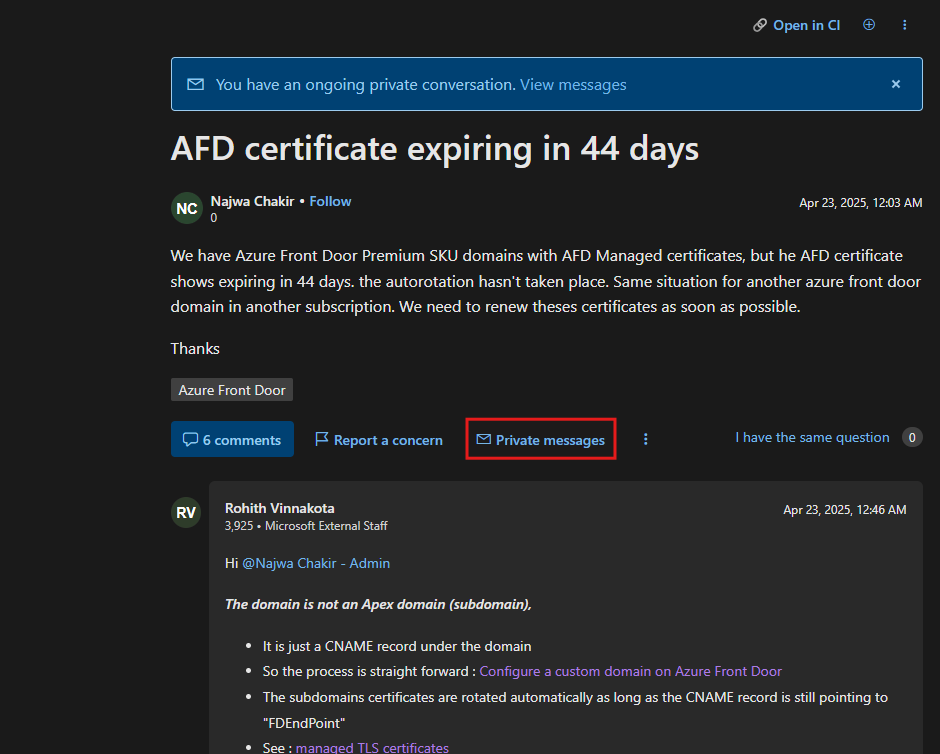Click the RV avatar of Rohith Vinnakota

(186, 512)
